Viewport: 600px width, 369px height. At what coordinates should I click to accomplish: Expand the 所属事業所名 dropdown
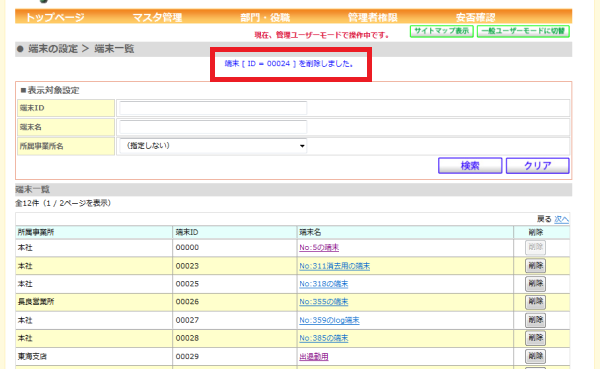click(x=213, y=146)
